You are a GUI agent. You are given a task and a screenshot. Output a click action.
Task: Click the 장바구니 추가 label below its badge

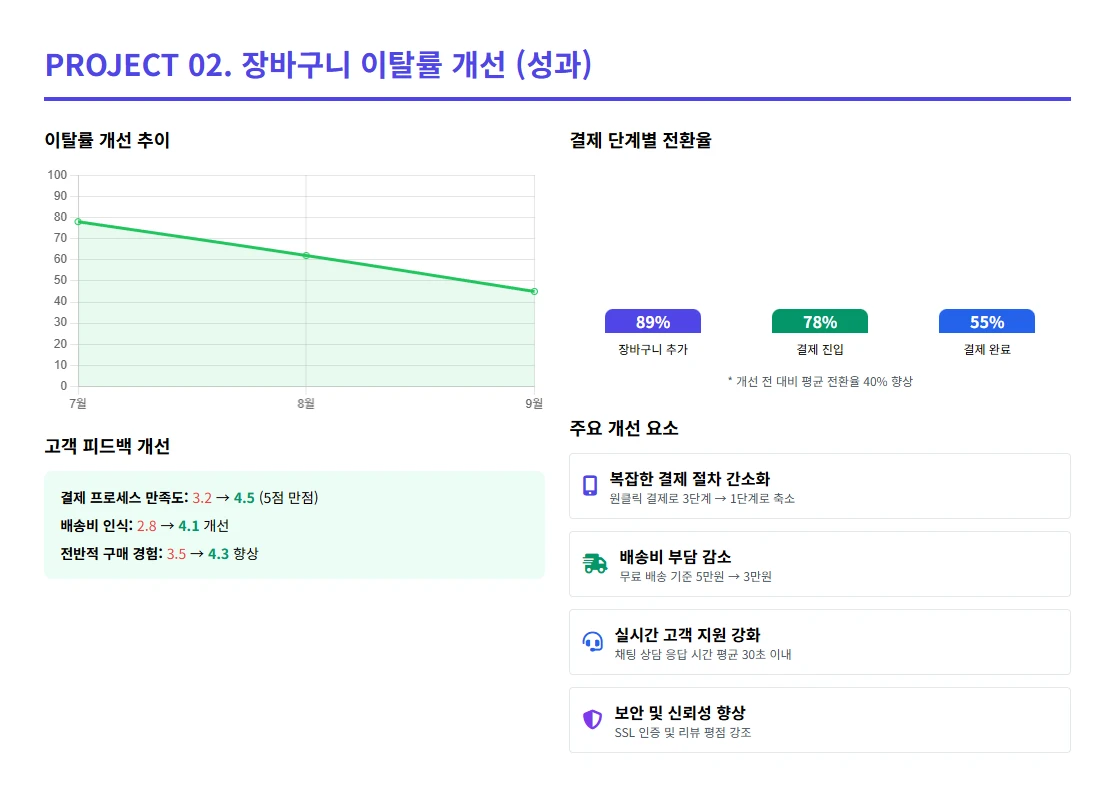653,350
